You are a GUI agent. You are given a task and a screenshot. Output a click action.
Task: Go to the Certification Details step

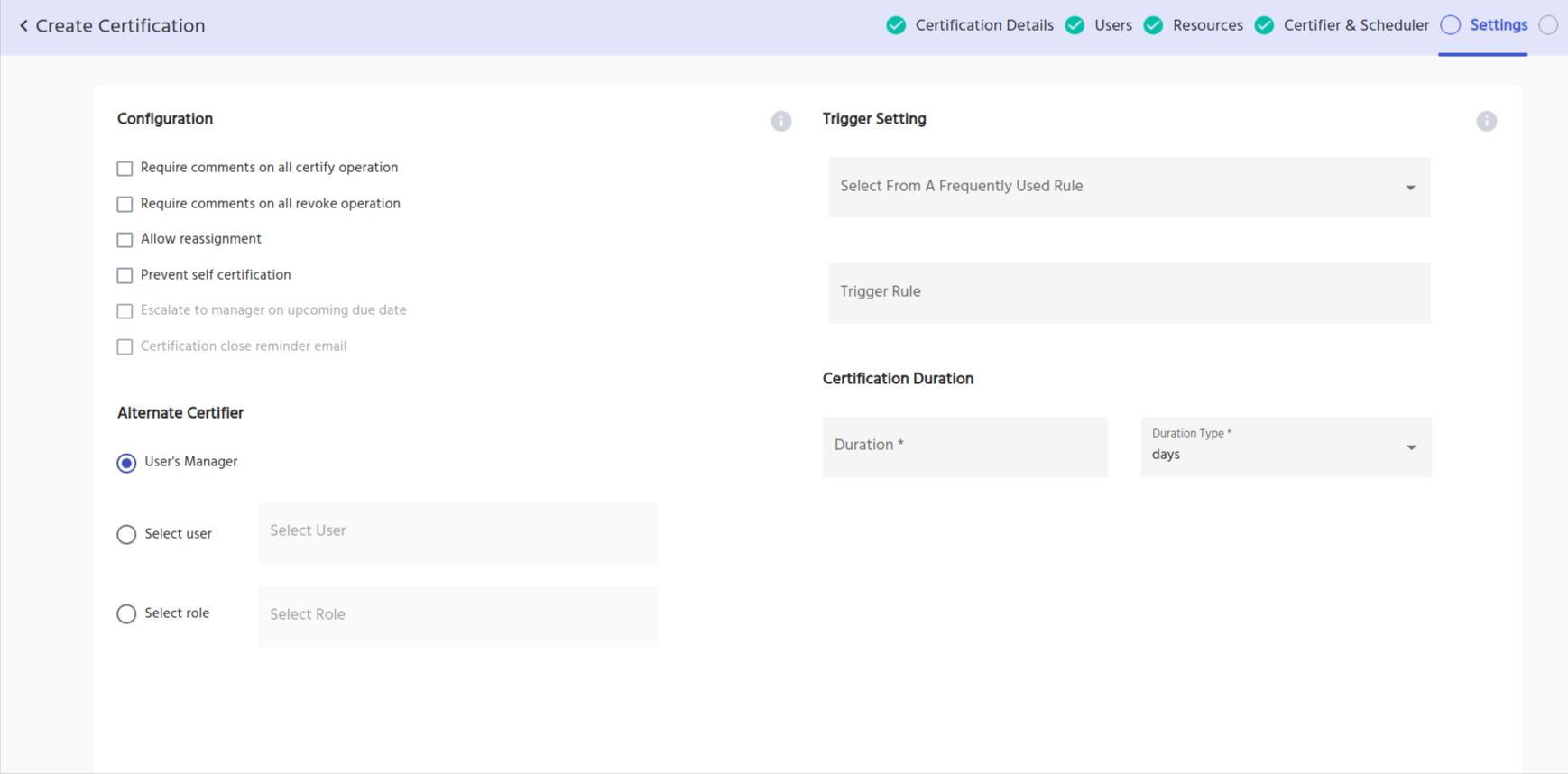(x=983, y=25)
